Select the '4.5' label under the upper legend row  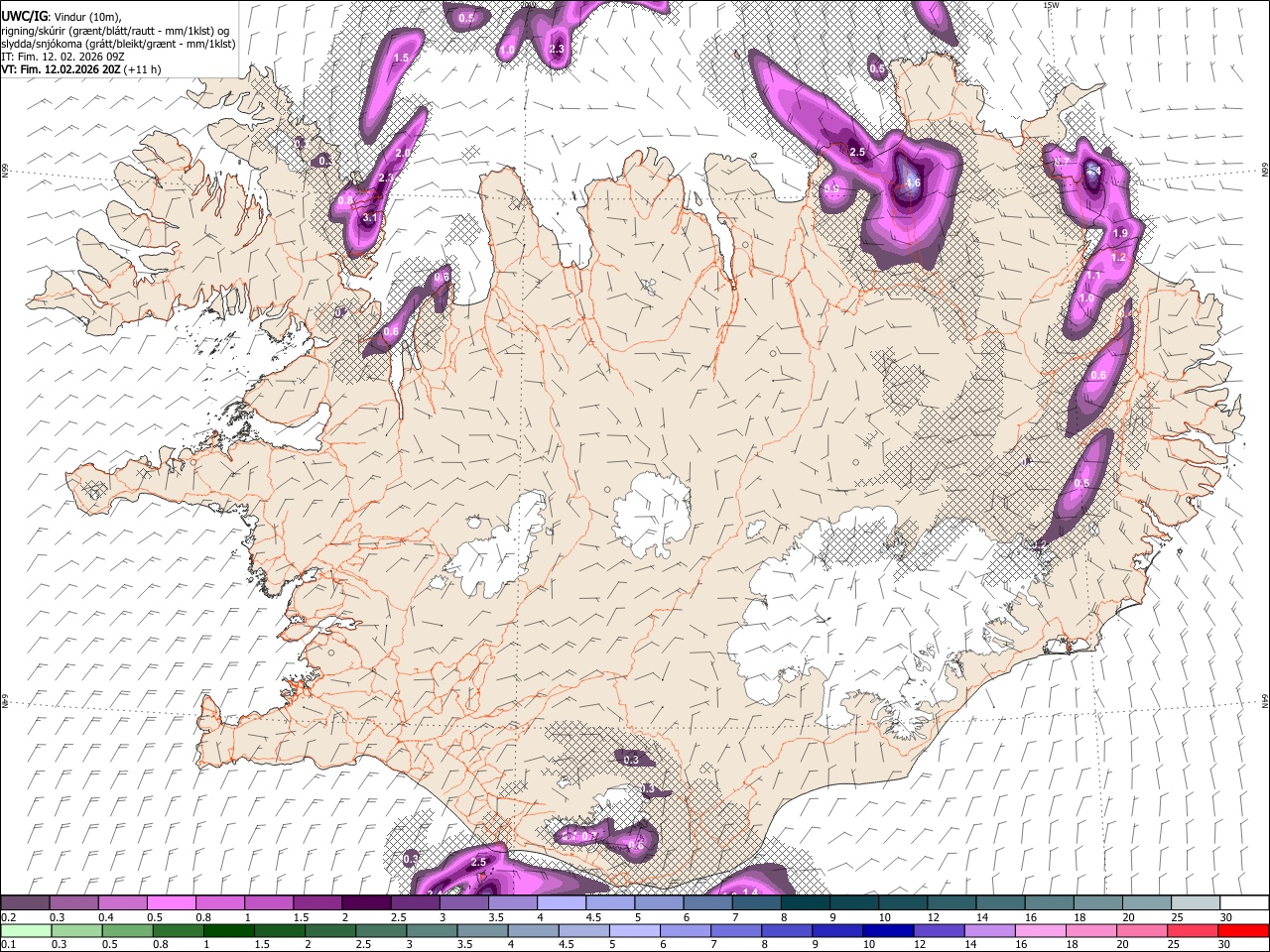(593, 917)
